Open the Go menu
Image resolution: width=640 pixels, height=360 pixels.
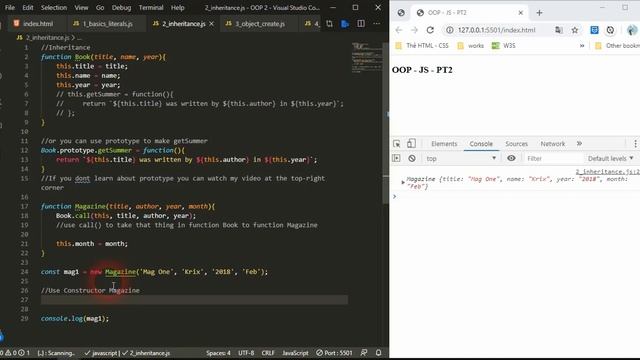[x=100, y=7]
